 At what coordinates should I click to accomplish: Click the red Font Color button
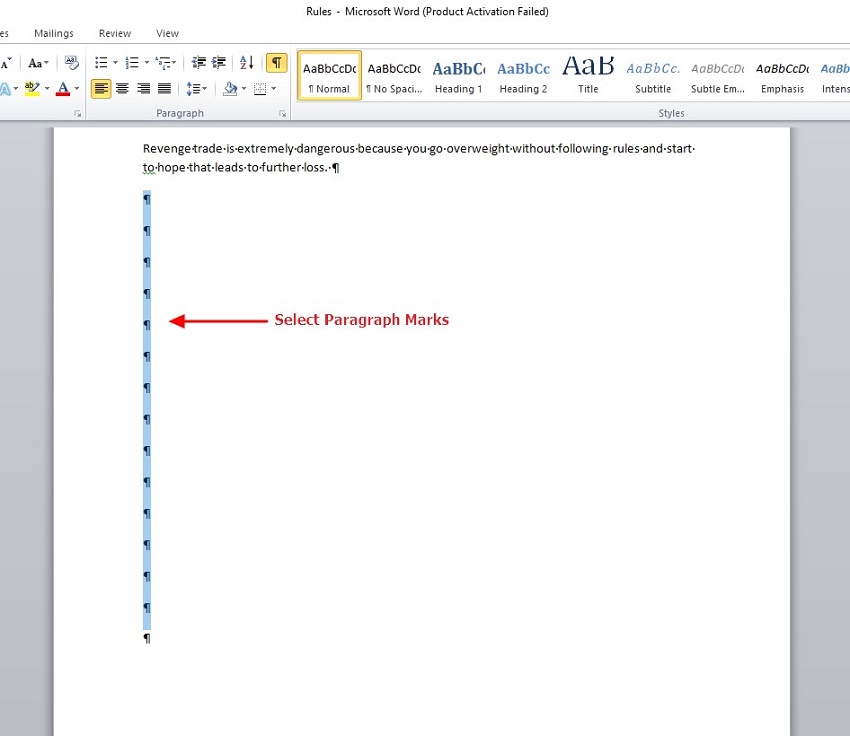[63, 89]
